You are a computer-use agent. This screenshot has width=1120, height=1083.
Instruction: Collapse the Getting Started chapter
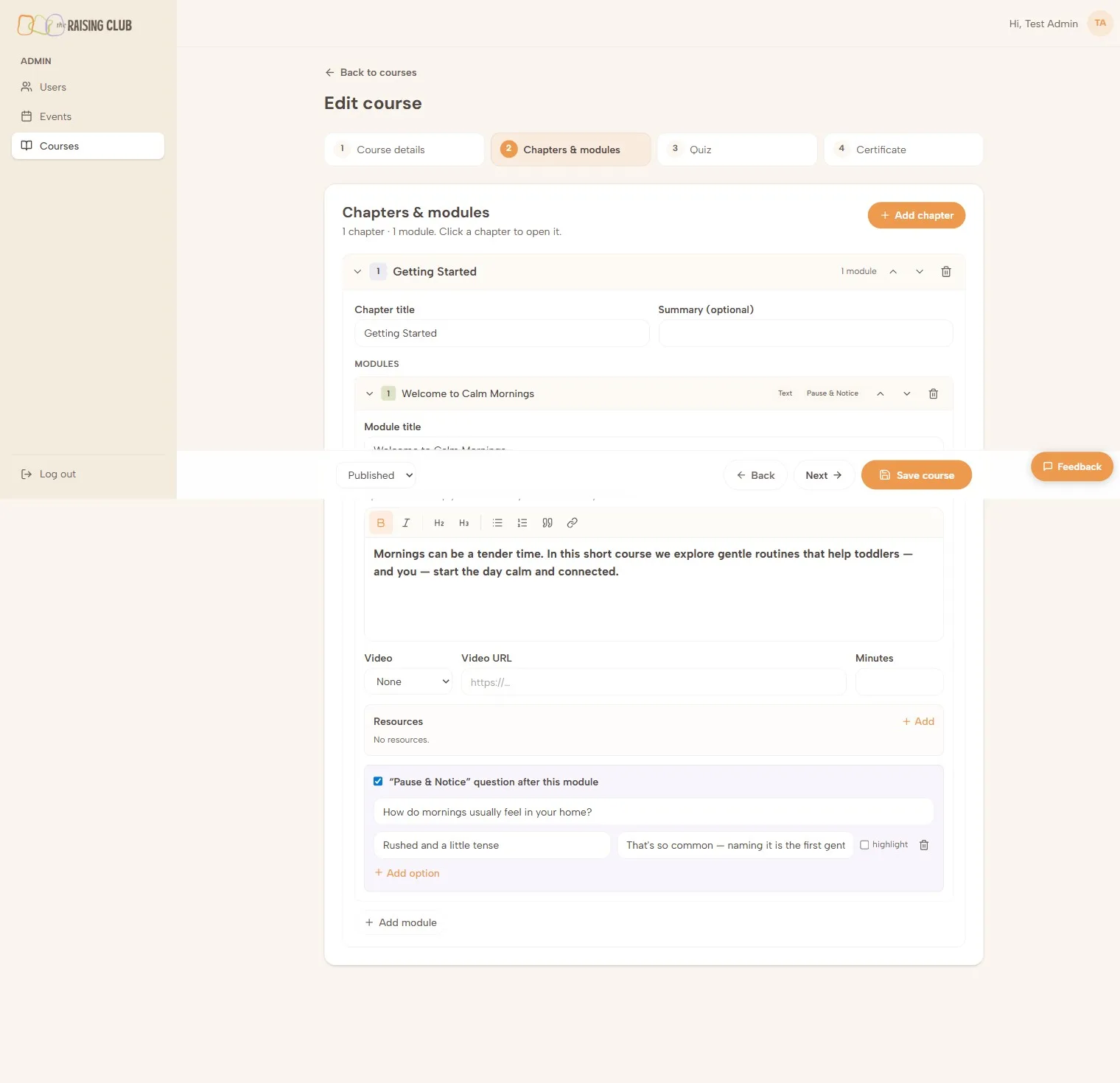tap(357, 272)
